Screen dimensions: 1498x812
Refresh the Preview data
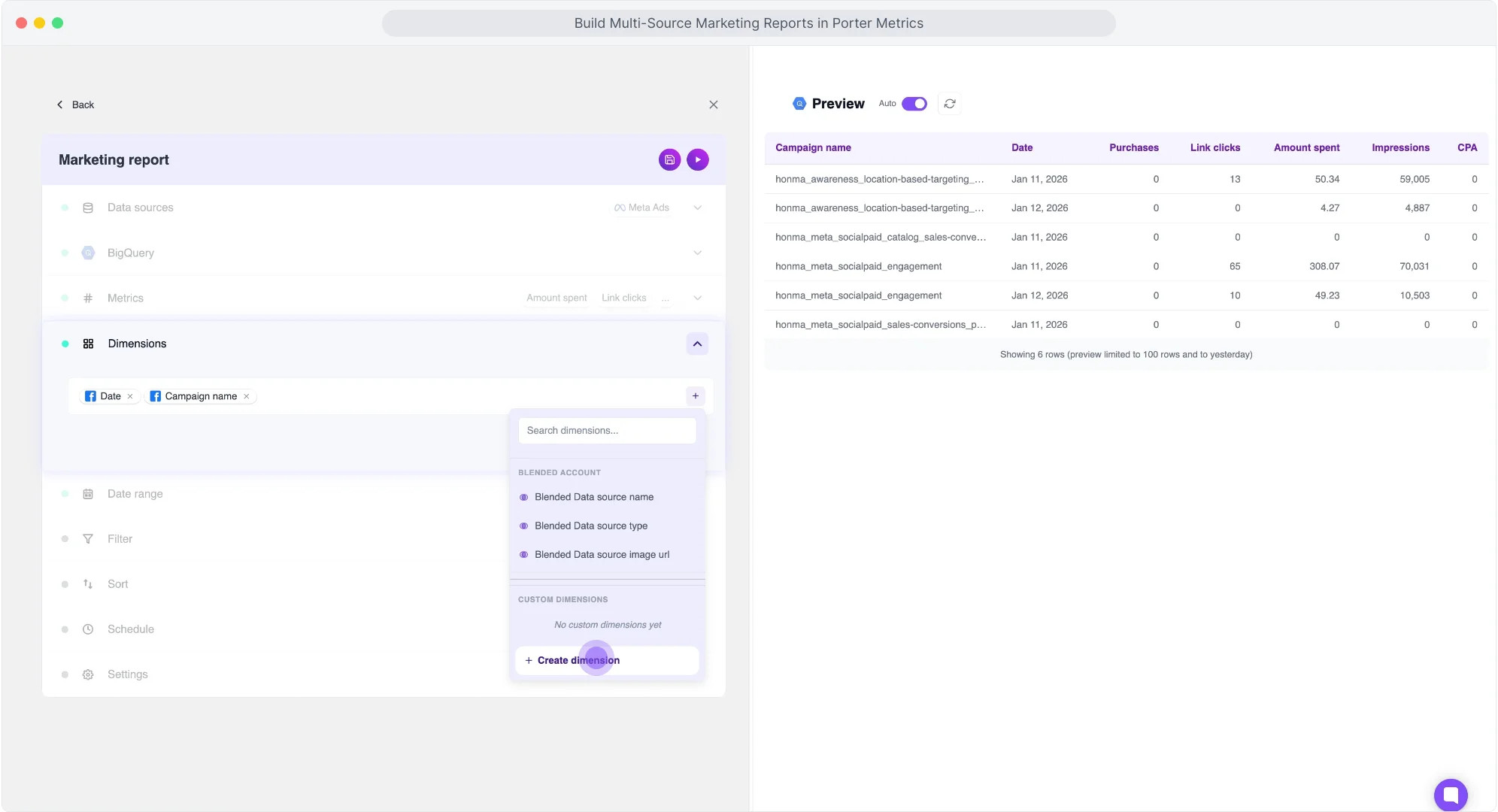pos(949,104)
